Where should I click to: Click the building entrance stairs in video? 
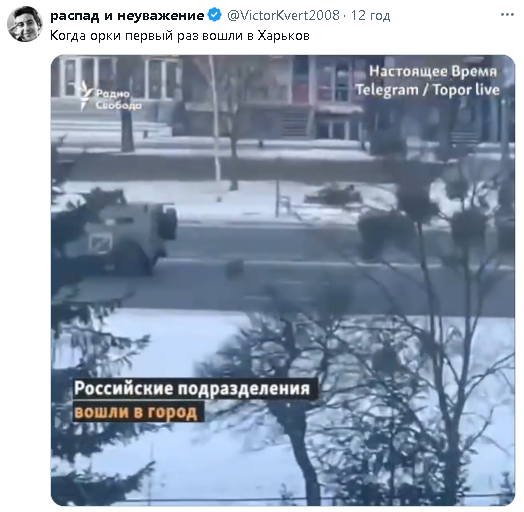pos(294,124)
